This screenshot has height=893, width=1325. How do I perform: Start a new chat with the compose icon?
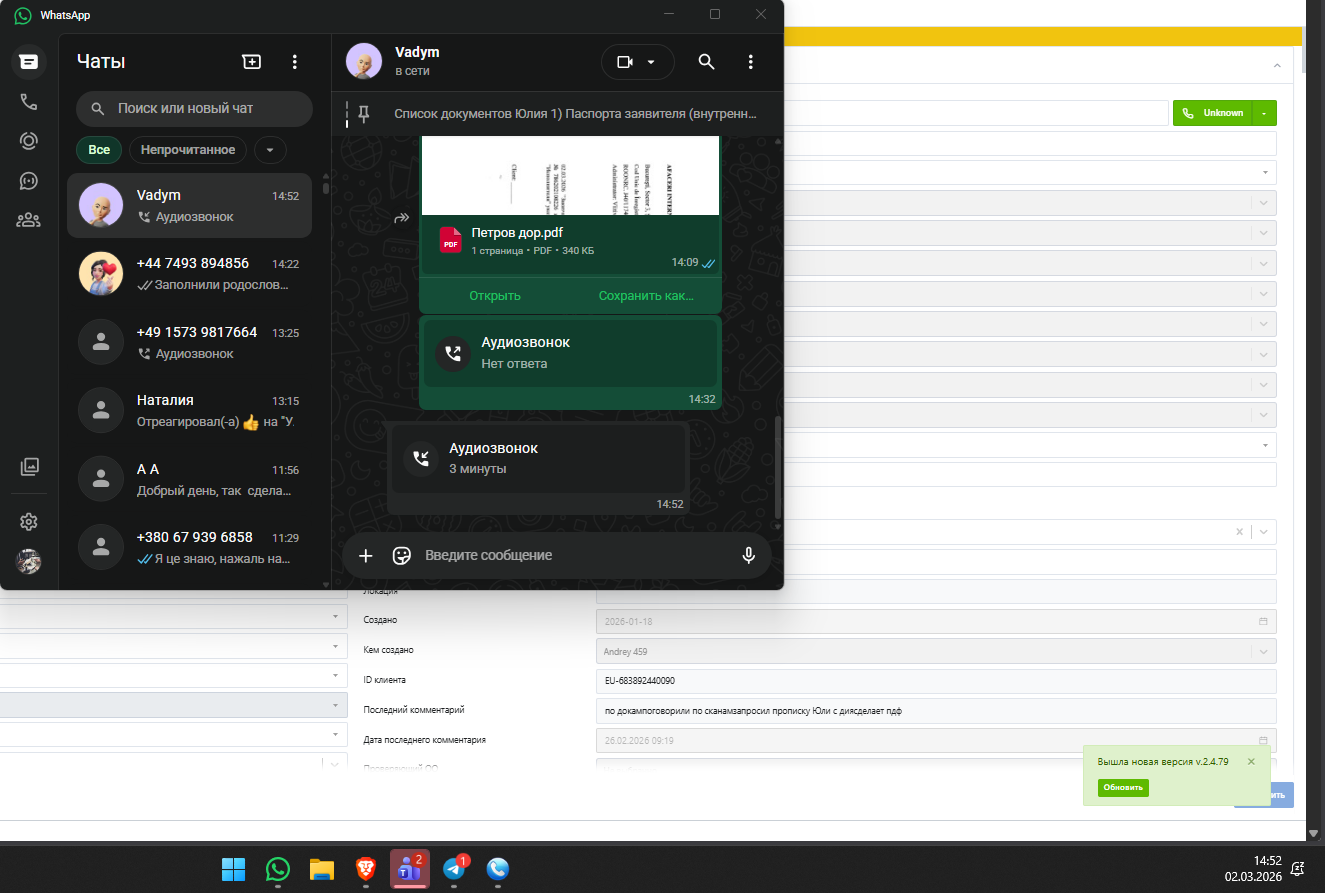[251, 62]
